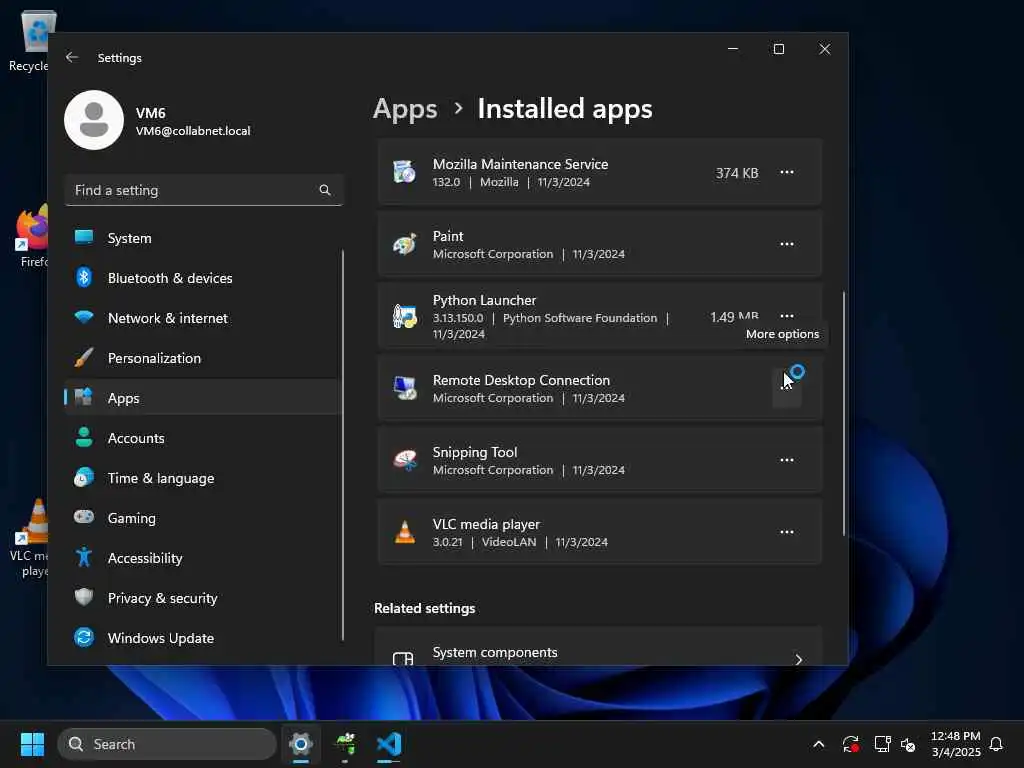Open the notification bell in taskbar
Viewport: 1024px width, 768px height.
(996, 744)
